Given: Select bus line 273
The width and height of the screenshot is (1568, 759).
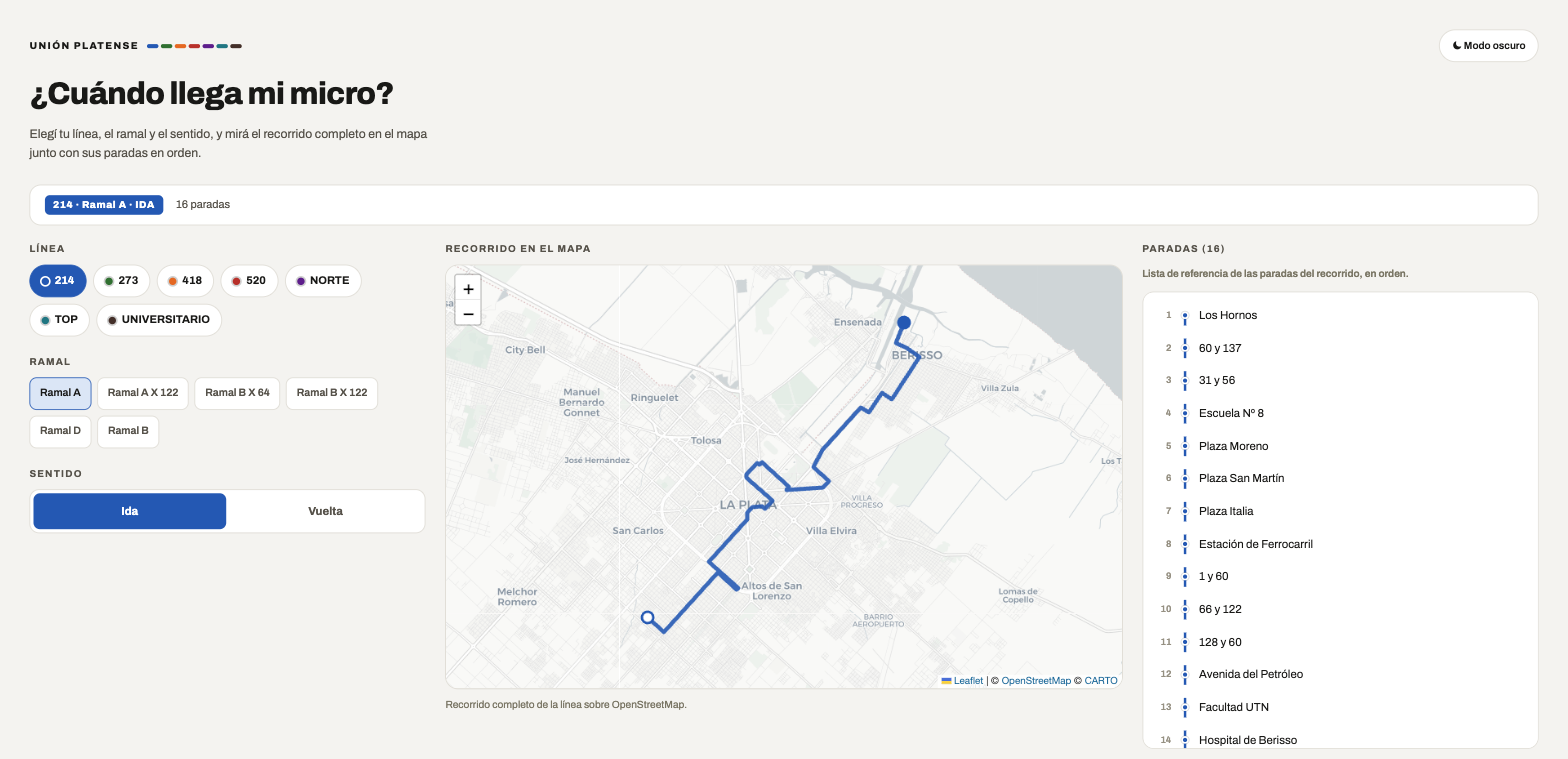Looking at the screenshot, I should coord(122,281).
